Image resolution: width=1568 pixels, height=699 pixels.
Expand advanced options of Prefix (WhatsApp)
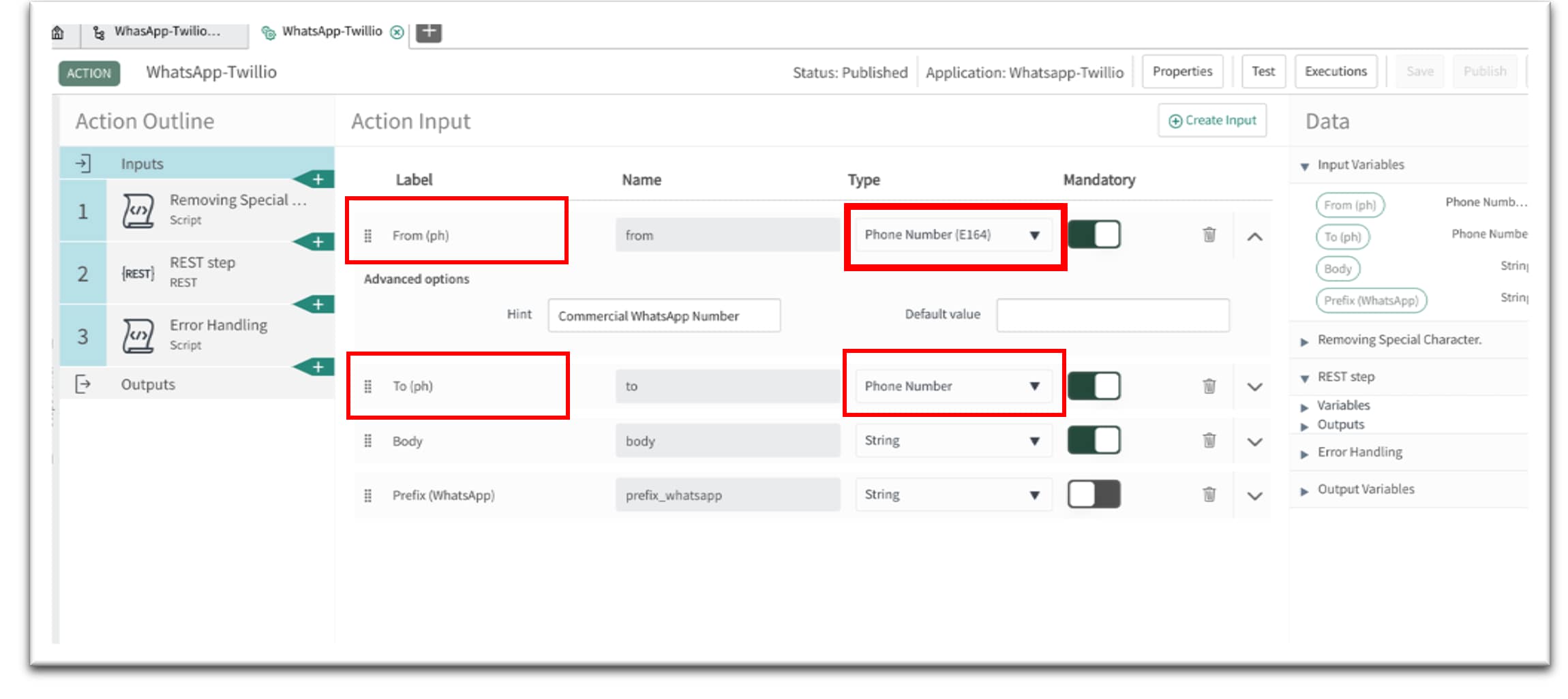click(1254, 496)
